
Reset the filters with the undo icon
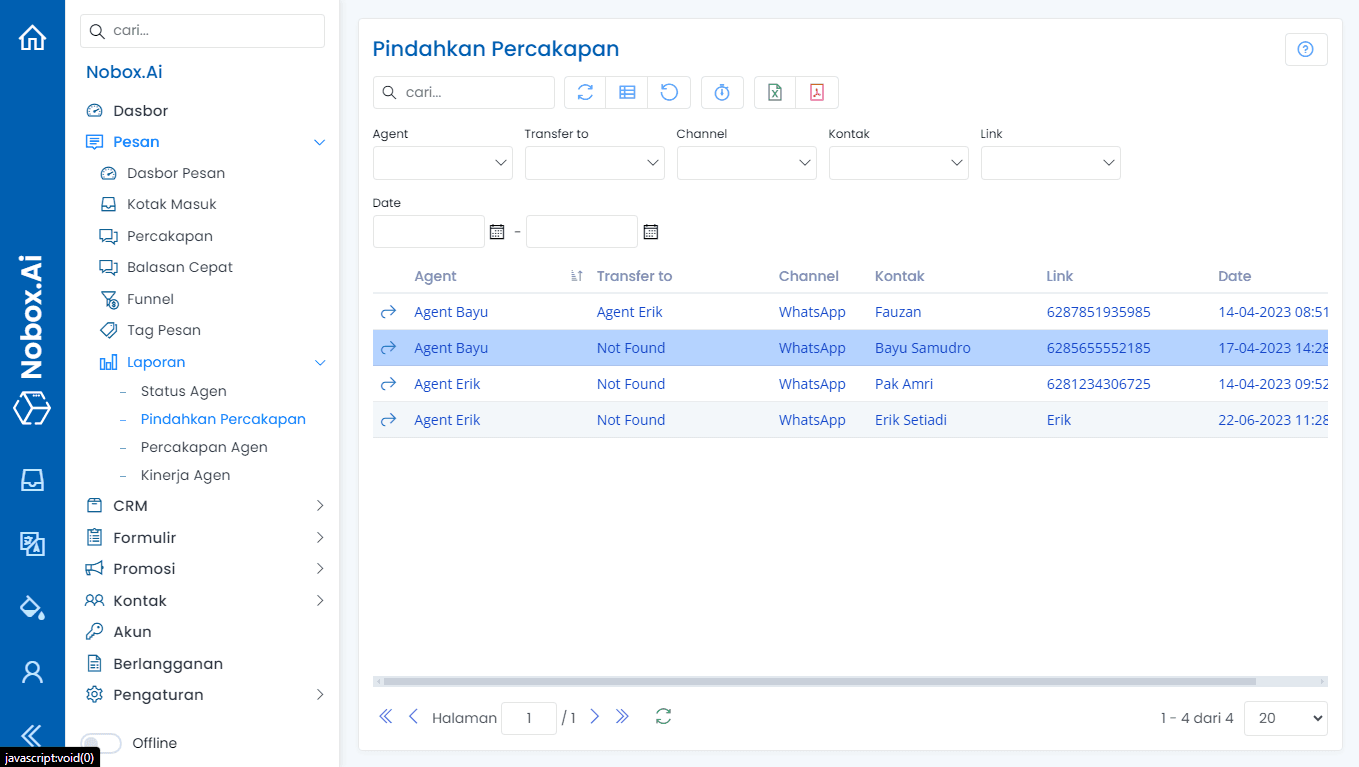[x=669, y=92]
